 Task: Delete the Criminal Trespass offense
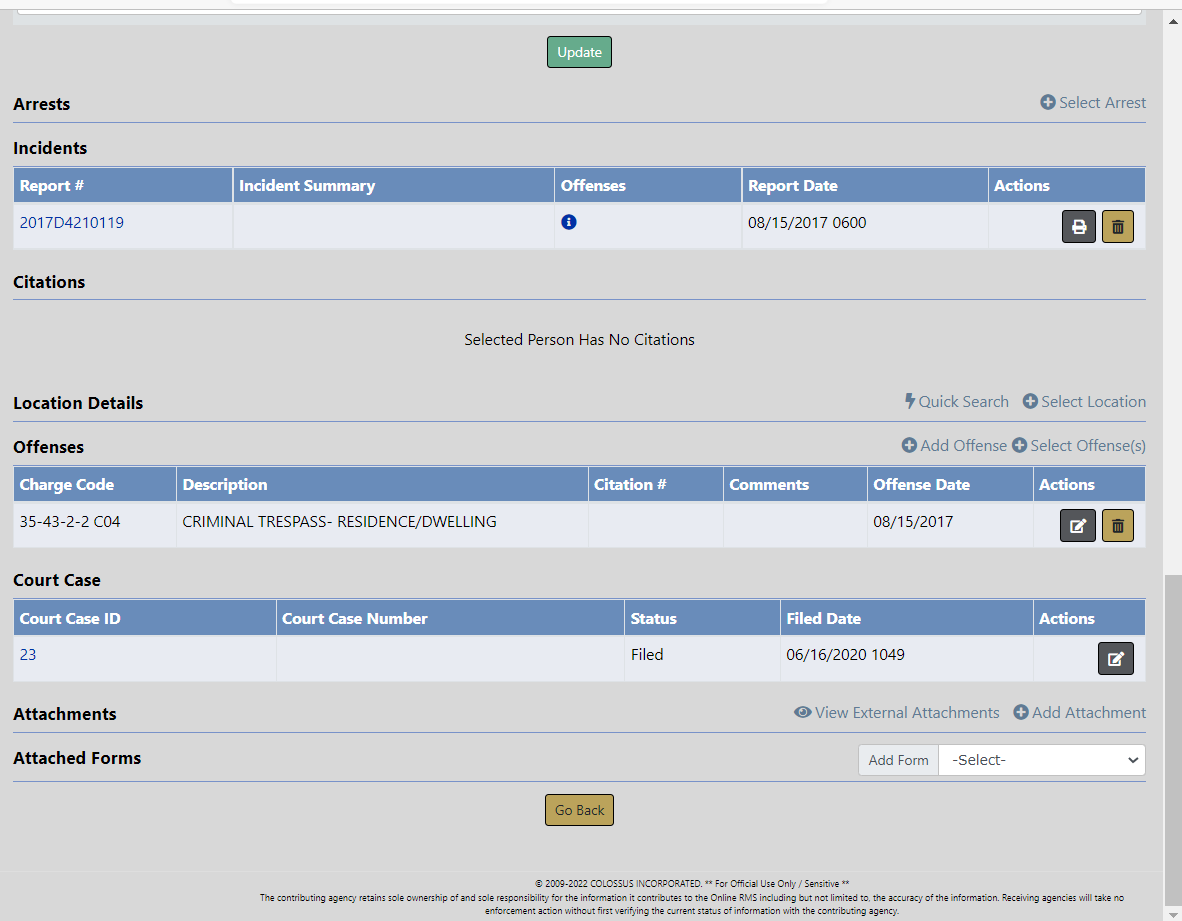pyautogui.click(x=1117, y=526)
